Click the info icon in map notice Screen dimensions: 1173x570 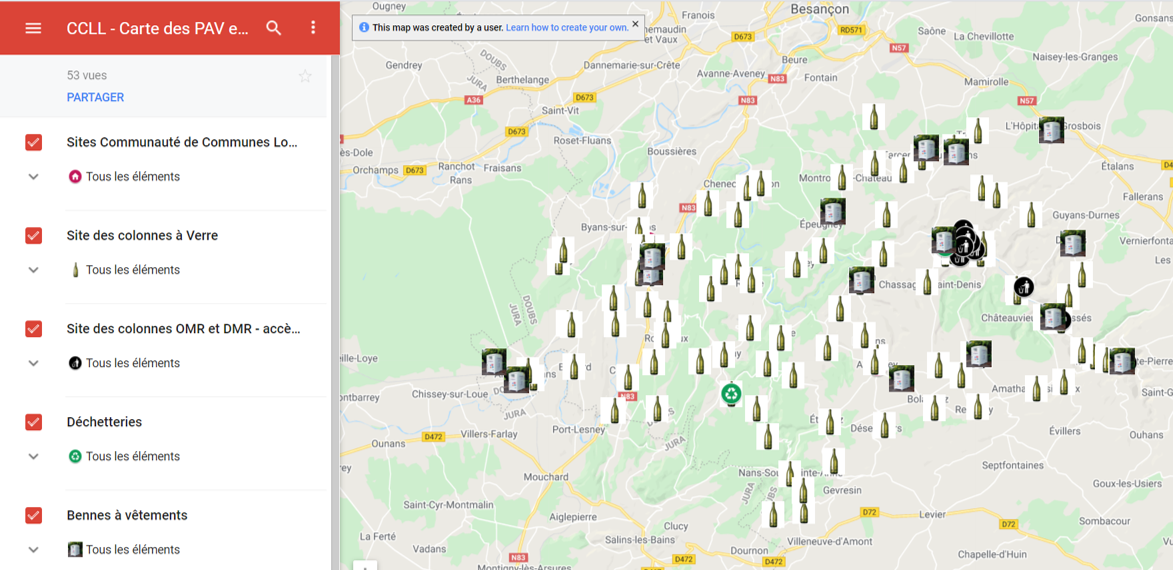364,27
